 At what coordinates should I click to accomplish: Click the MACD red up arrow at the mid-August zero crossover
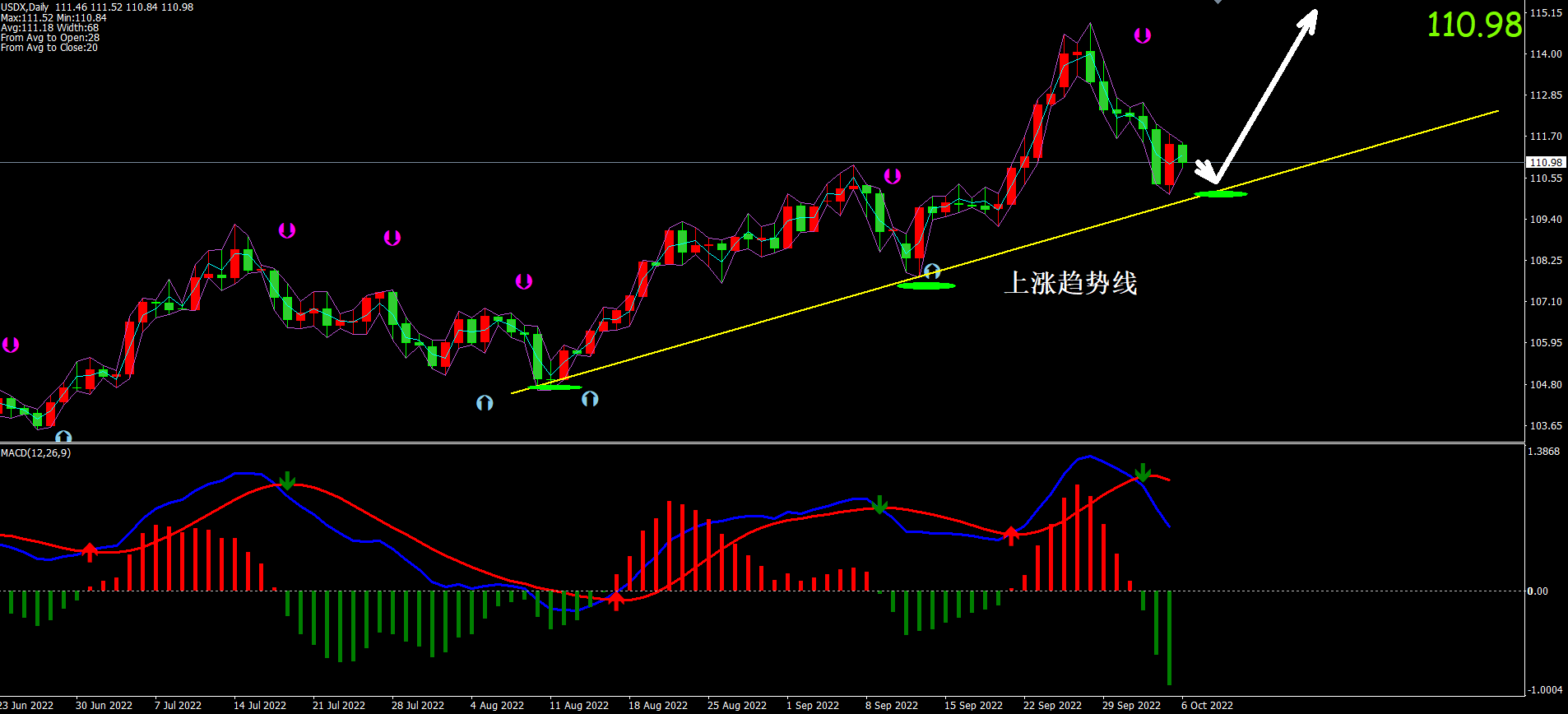pyautogui.click(x=616, y=600)
